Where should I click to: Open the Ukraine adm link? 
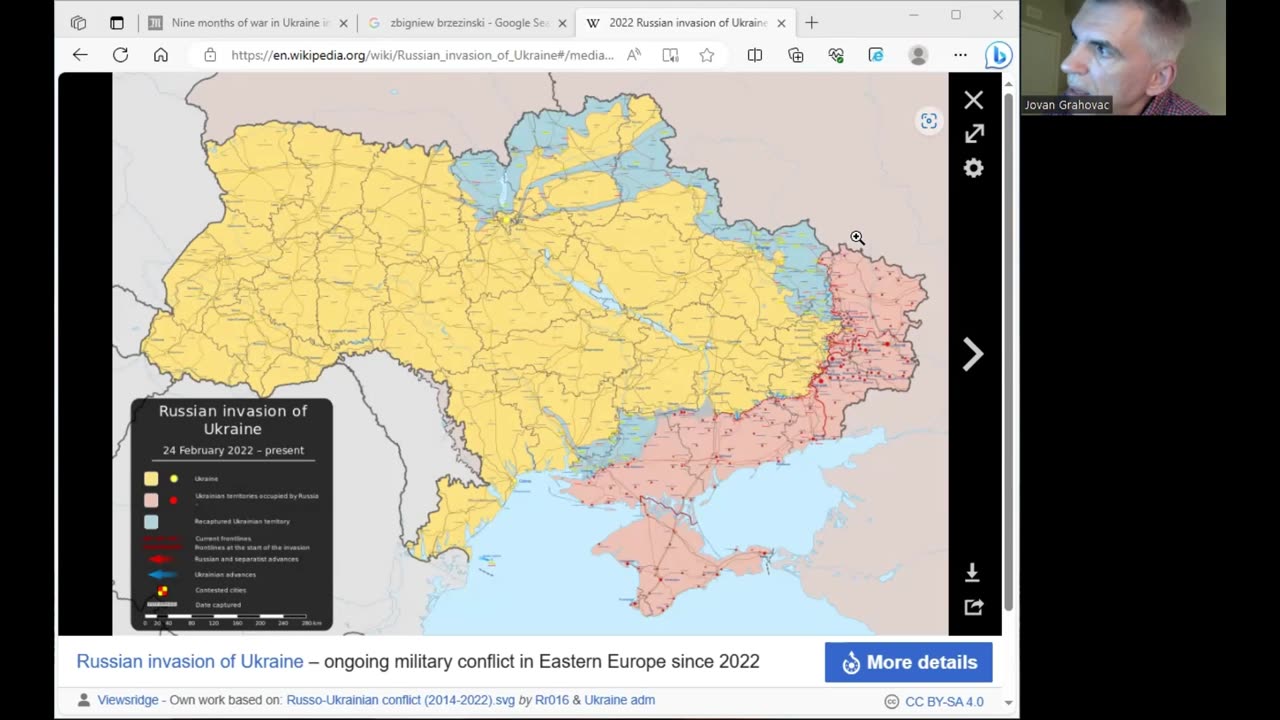tap(620, 700)
